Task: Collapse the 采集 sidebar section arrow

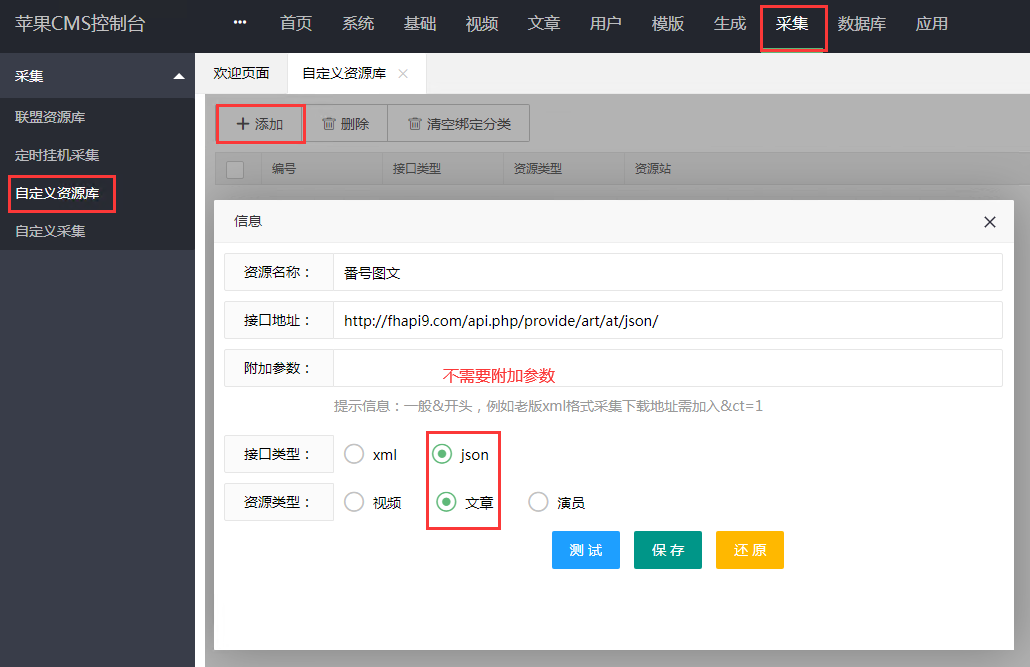Action: coord(179,76)
